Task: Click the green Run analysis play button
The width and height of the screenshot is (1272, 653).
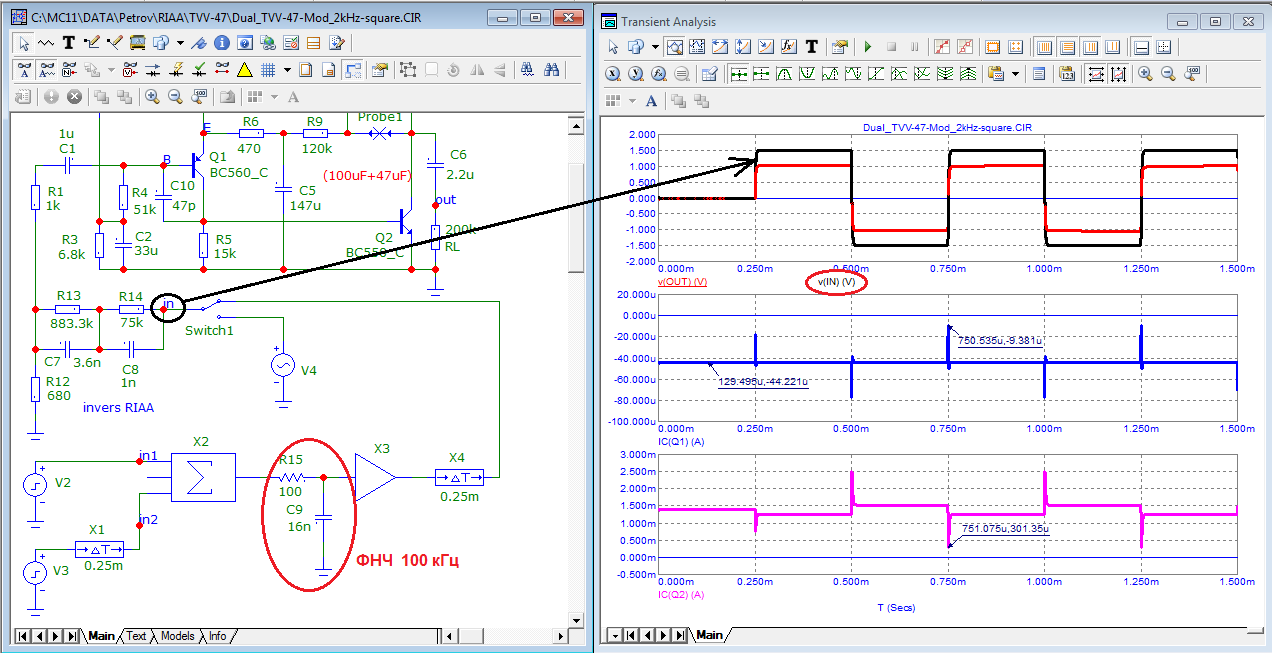Action: [867, 47]
